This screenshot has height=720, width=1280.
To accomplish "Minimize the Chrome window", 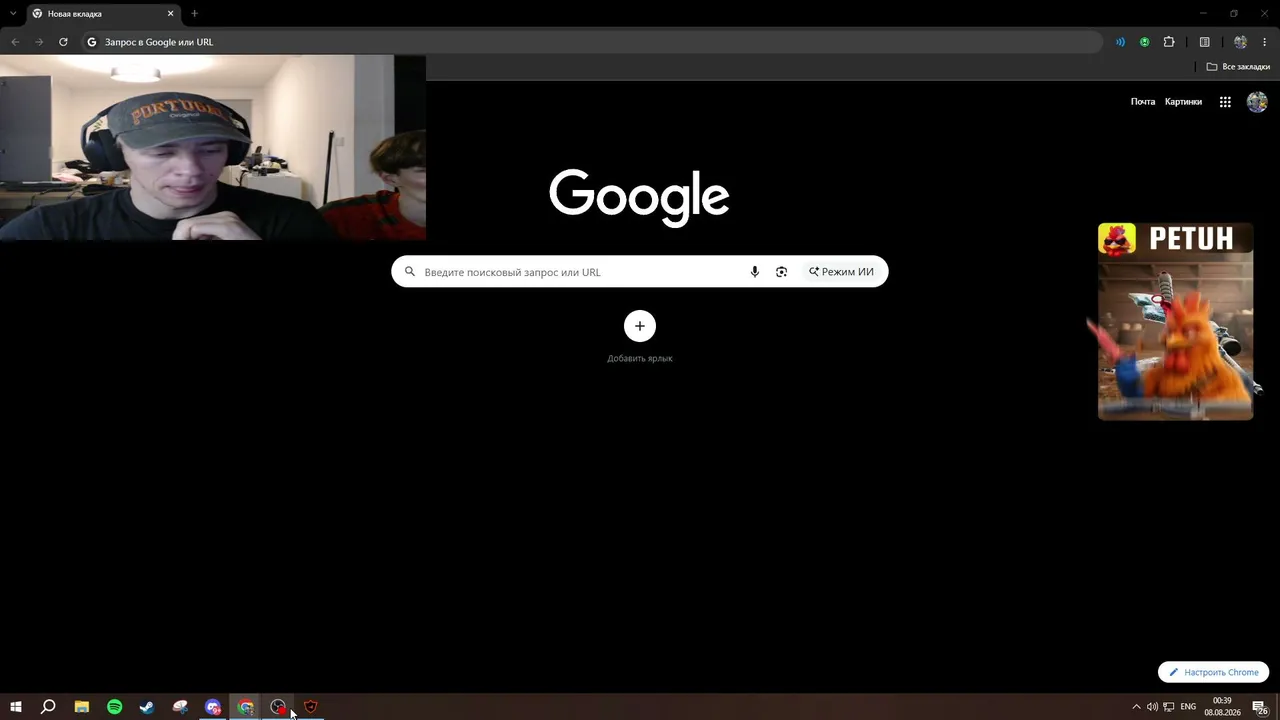I will 1204,13.
